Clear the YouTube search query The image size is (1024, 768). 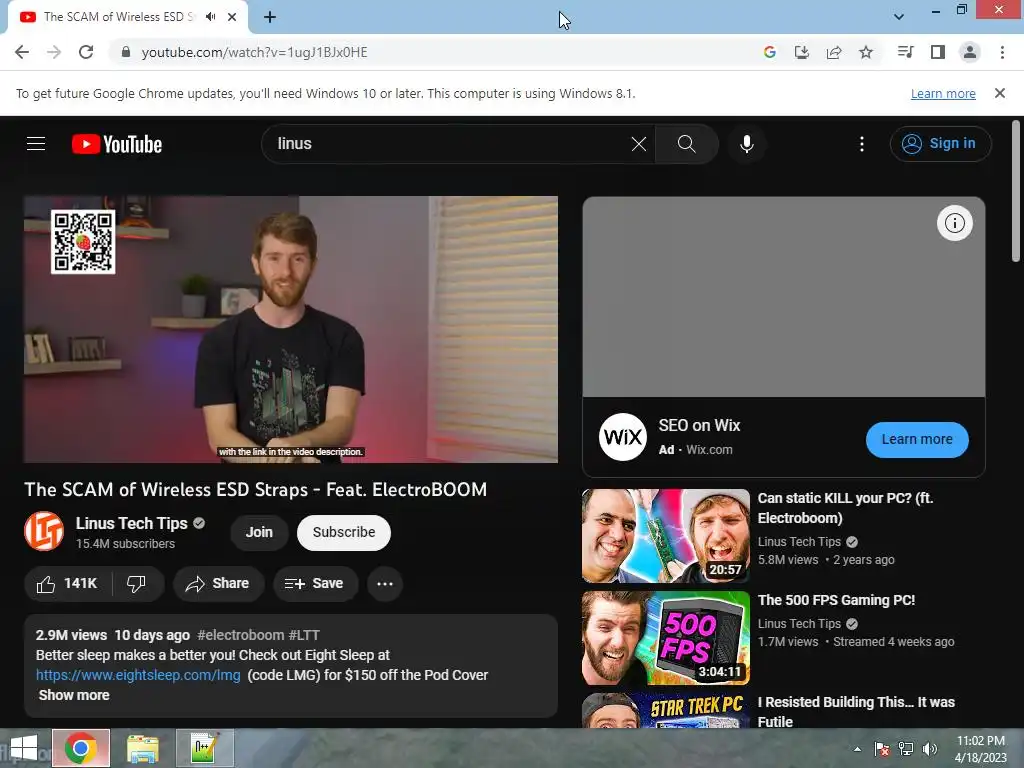639,144
